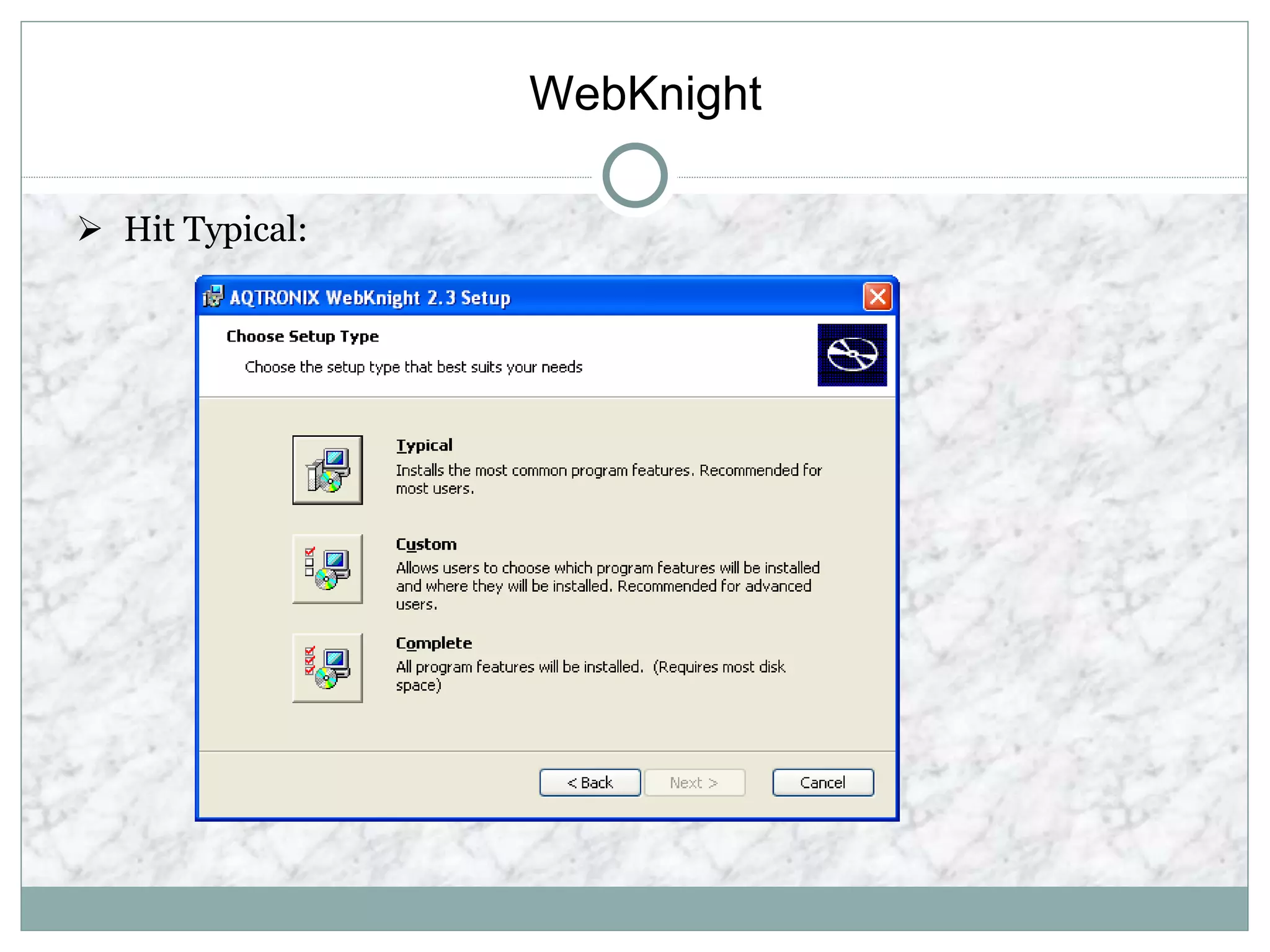Cancel the WebKnight setup
1270x952 pixels.
pos(823,783)
